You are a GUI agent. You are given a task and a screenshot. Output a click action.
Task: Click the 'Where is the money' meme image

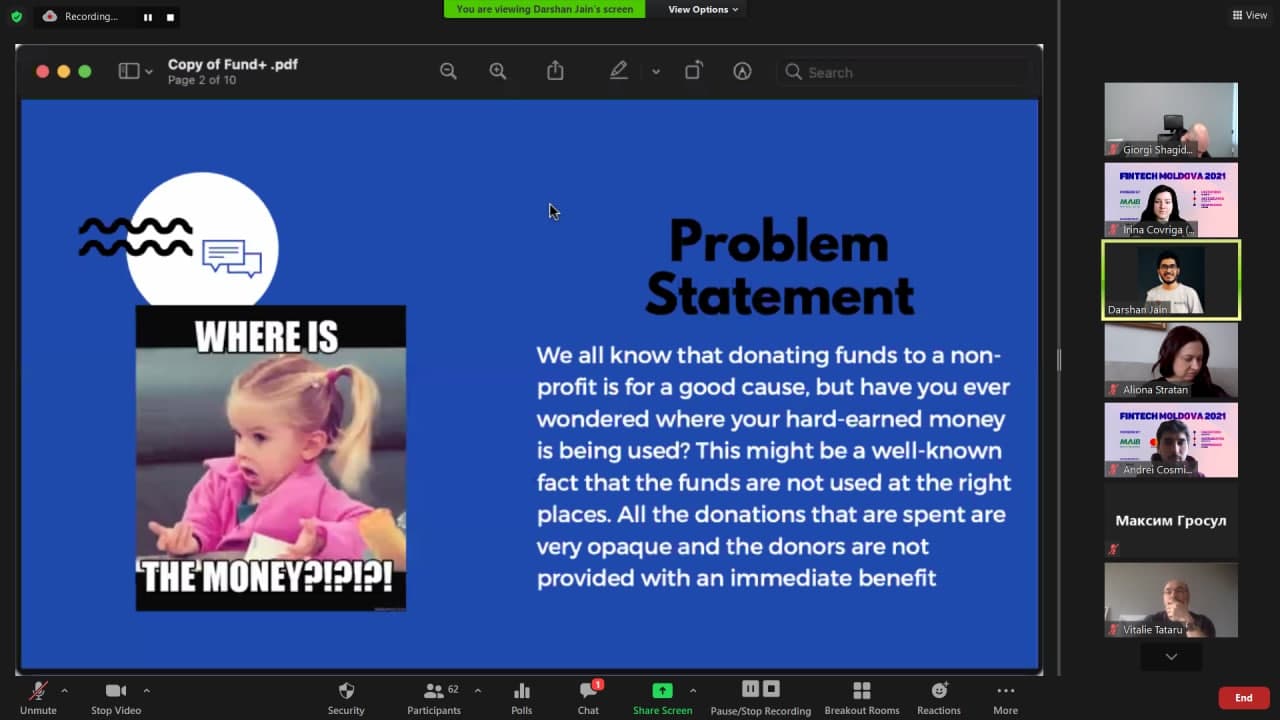click(271, 458)
